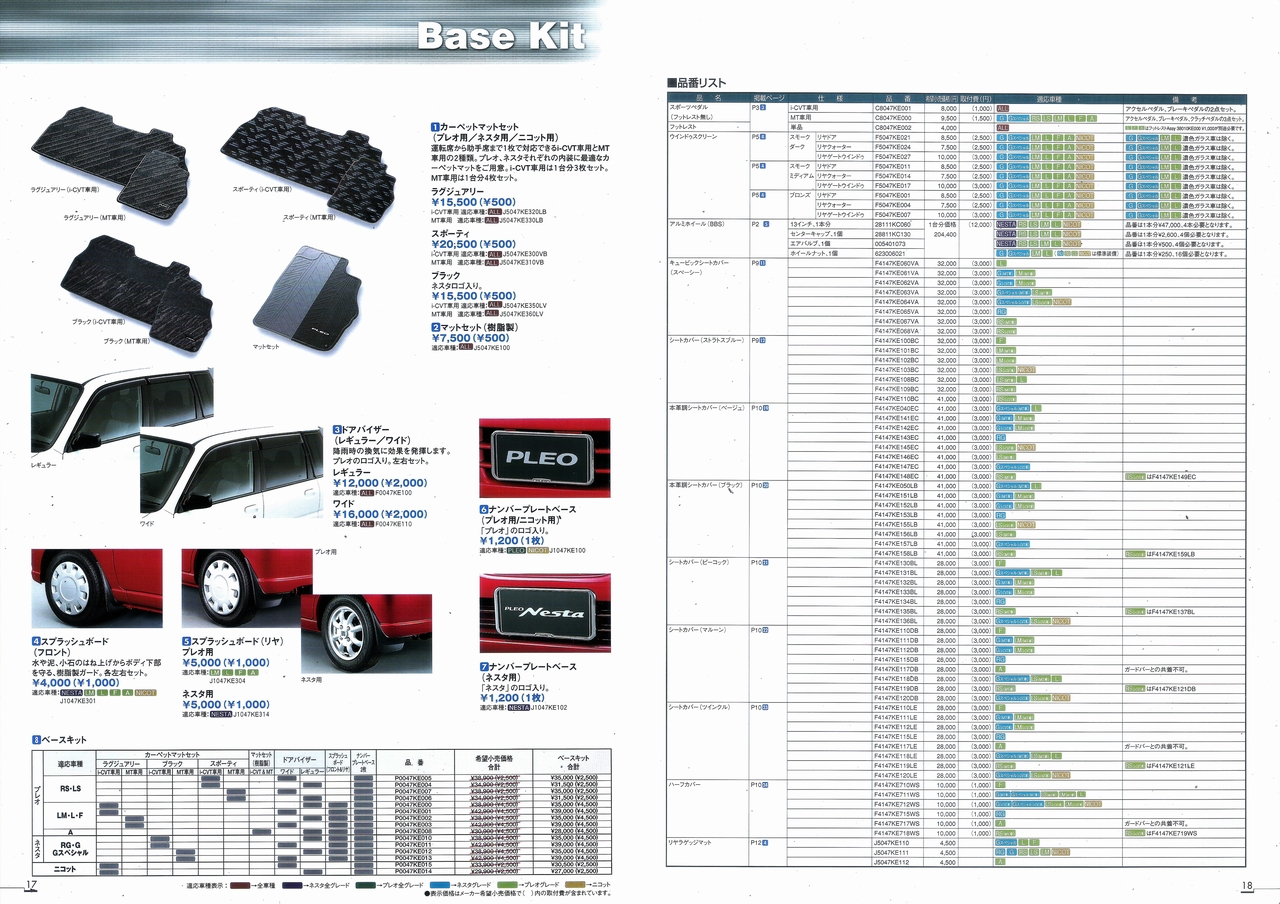
Task: Open the ワイド door visor photo
Action: pos(232,472)
